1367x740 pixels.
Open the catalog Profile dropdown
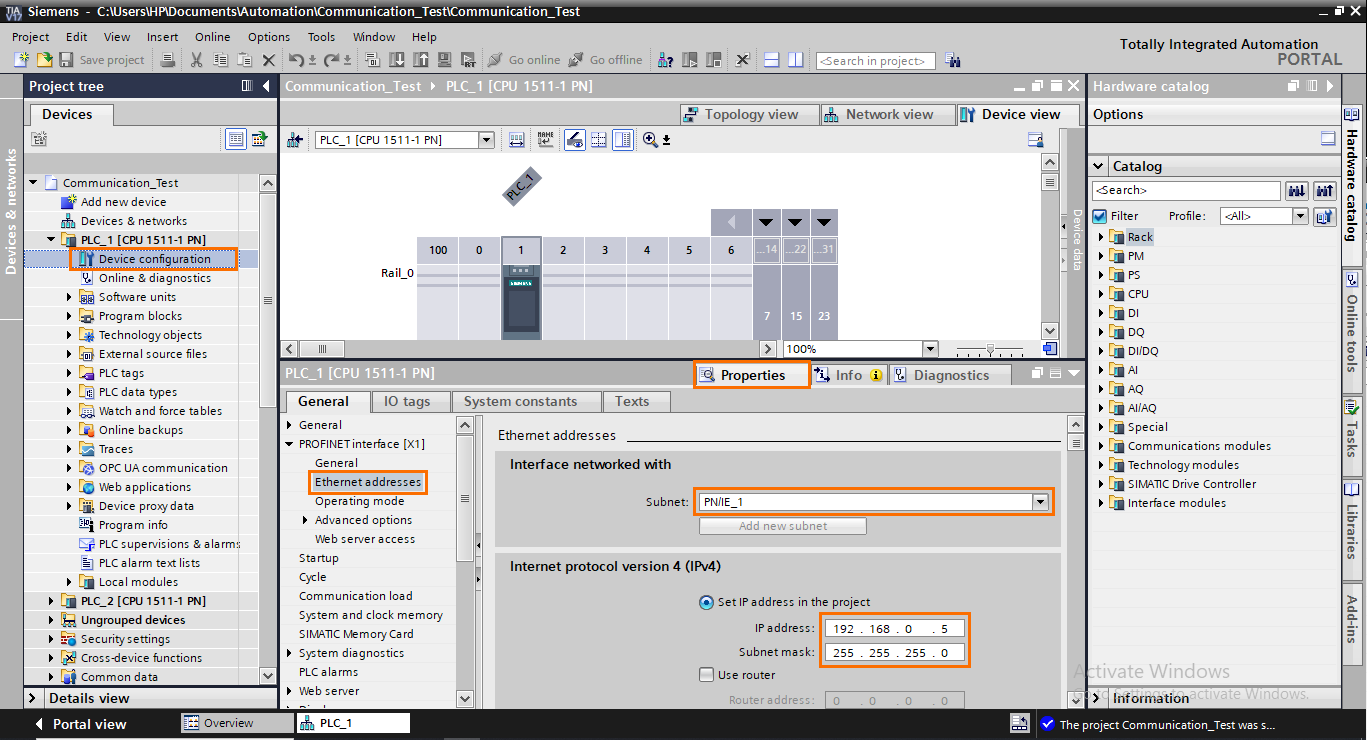1300,216
